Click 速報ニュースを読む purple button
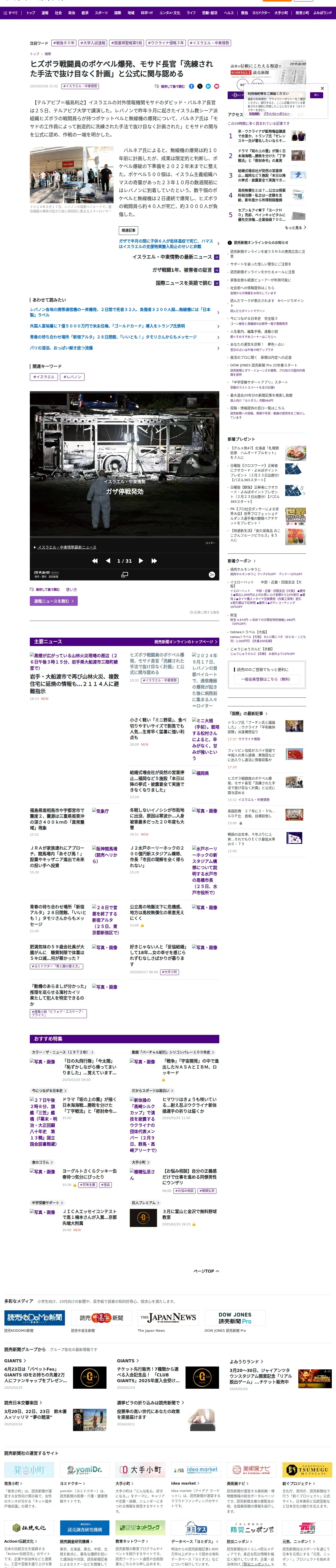Screen dimensions: 336x1568 pos(54,601)
